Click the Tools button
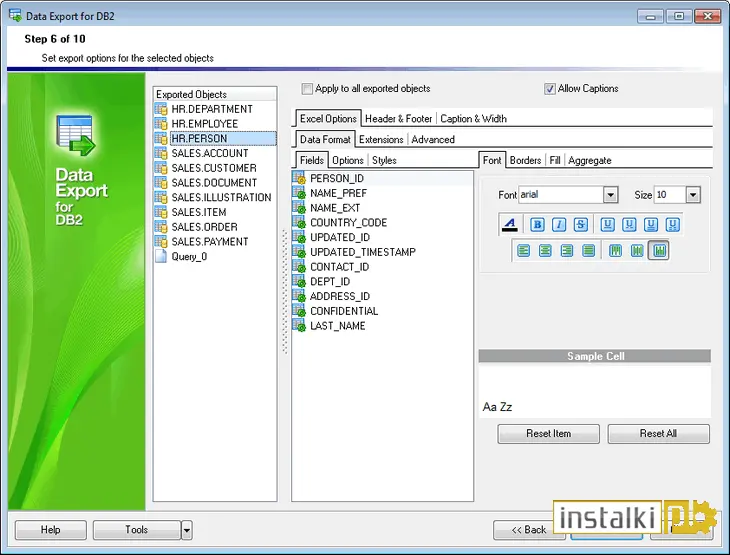This screenshot has width=730, height=555. (136, 530)
